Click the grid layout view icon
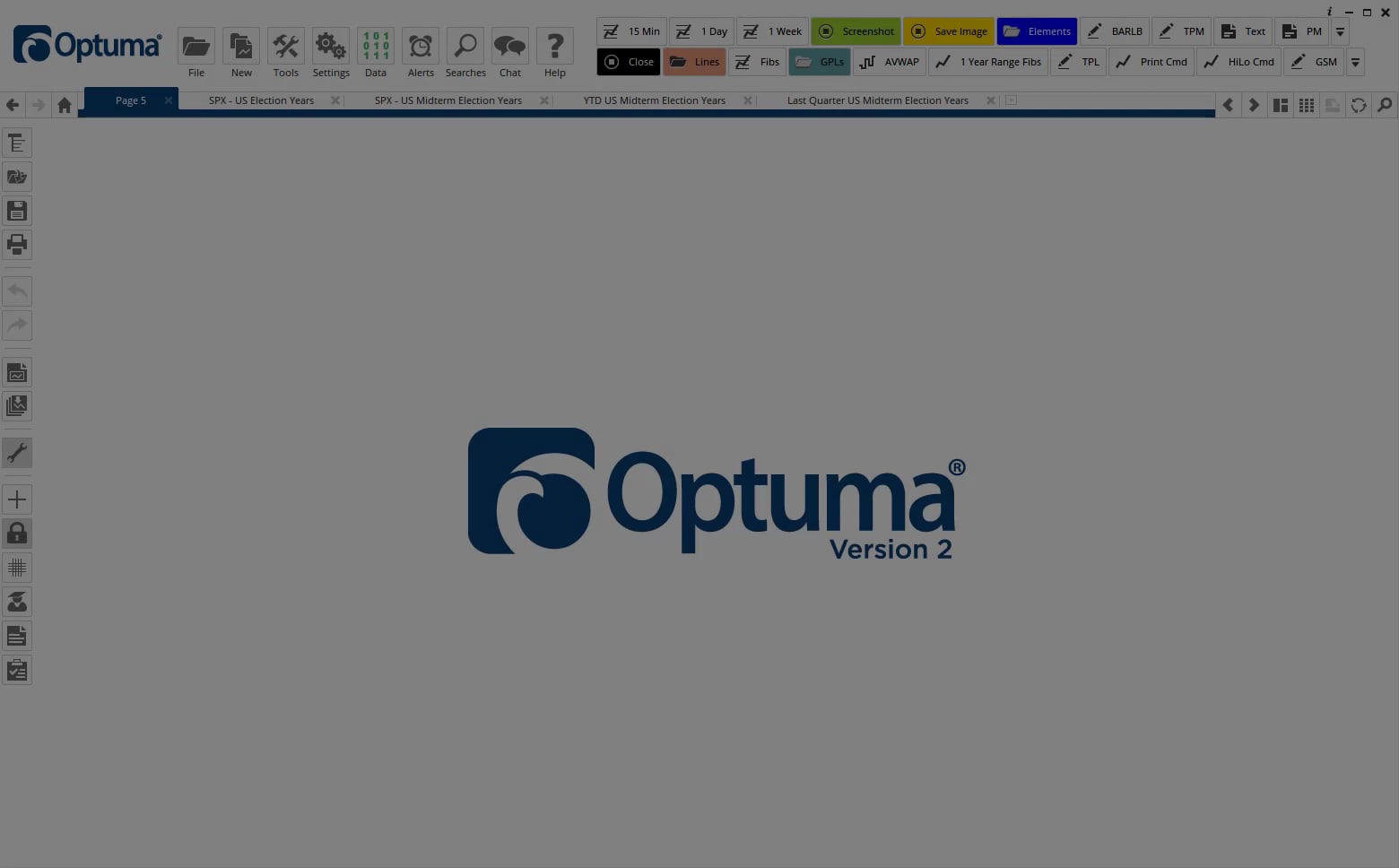Viewport: 1399px width, 868px height. [x=1307, y=105]
